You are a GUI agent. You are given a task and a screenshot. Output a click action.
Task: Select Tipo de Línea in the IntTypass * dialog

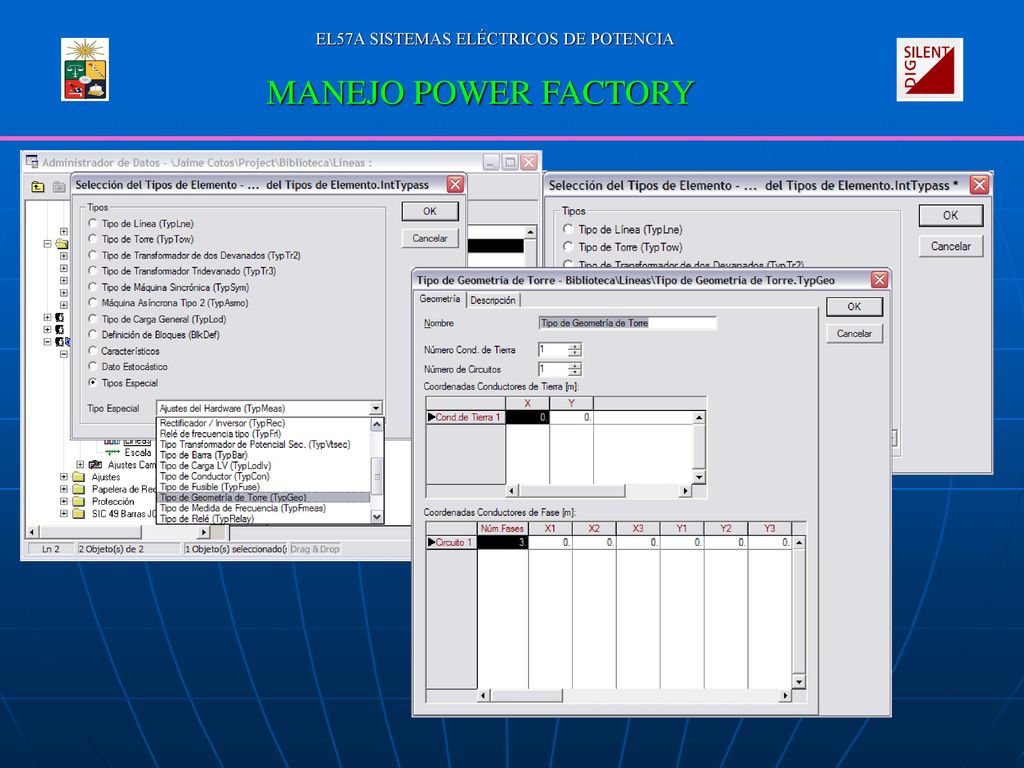[568, 229]
